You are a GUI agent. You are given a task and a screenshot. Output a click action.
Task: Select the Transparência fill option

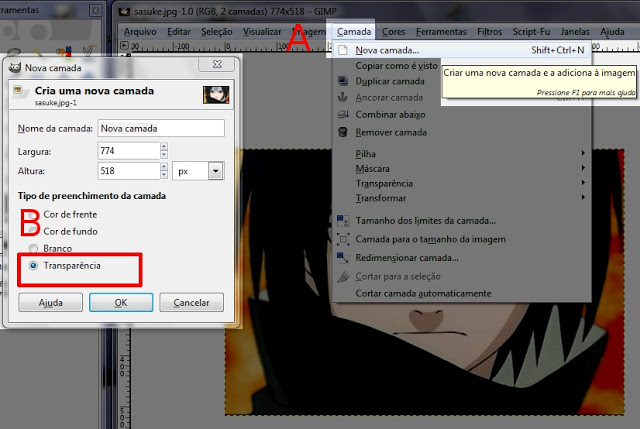coord(35,265)
